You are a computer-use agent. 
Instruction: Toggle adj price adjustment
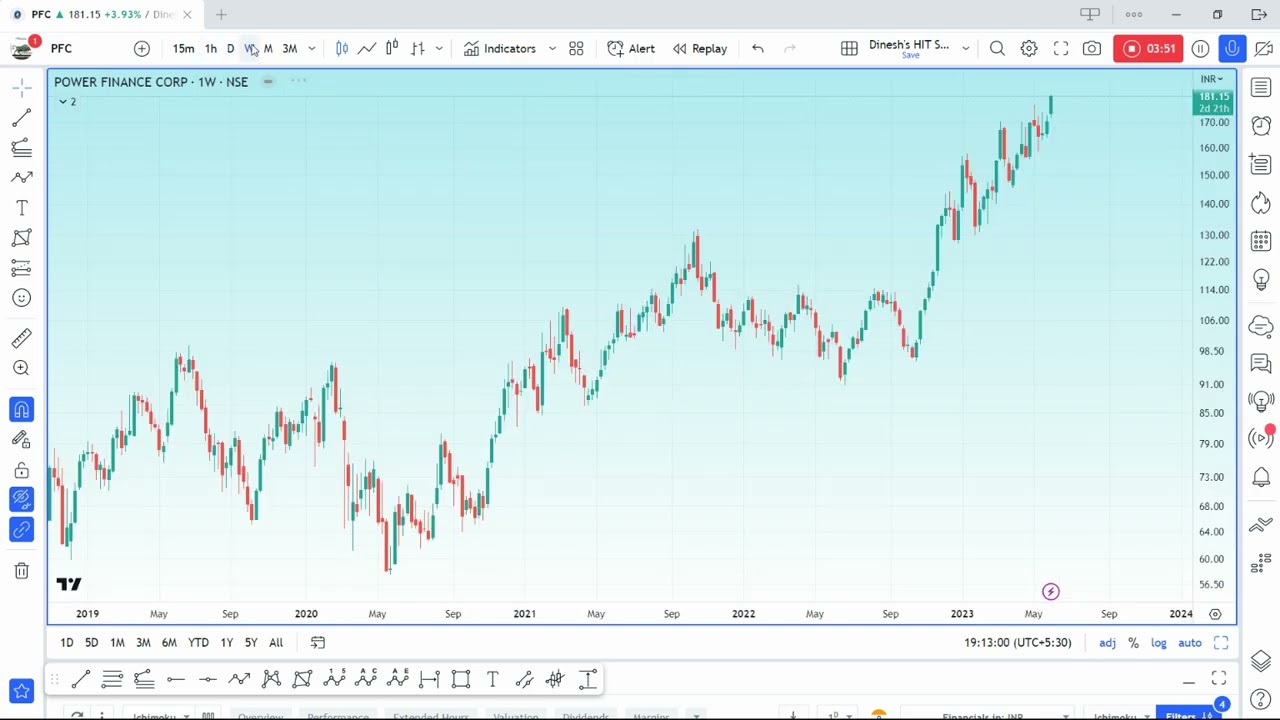tap(1107, 643)
